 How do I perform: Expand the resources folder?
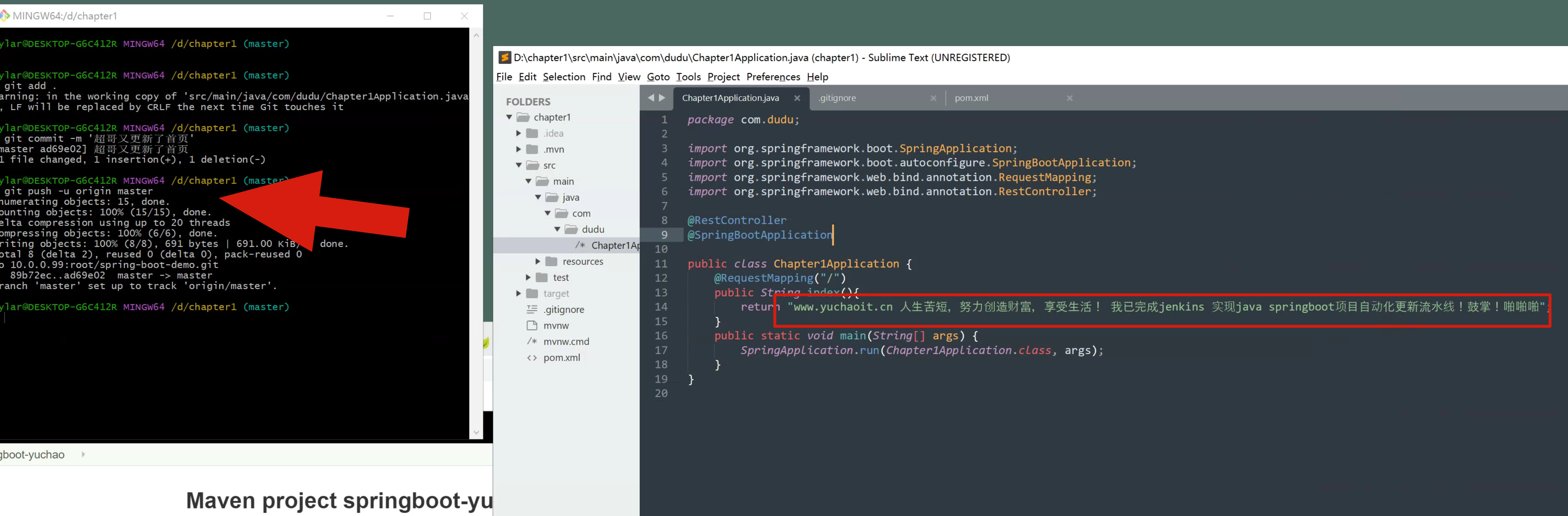pyautogui.click(x=537, y=262)
